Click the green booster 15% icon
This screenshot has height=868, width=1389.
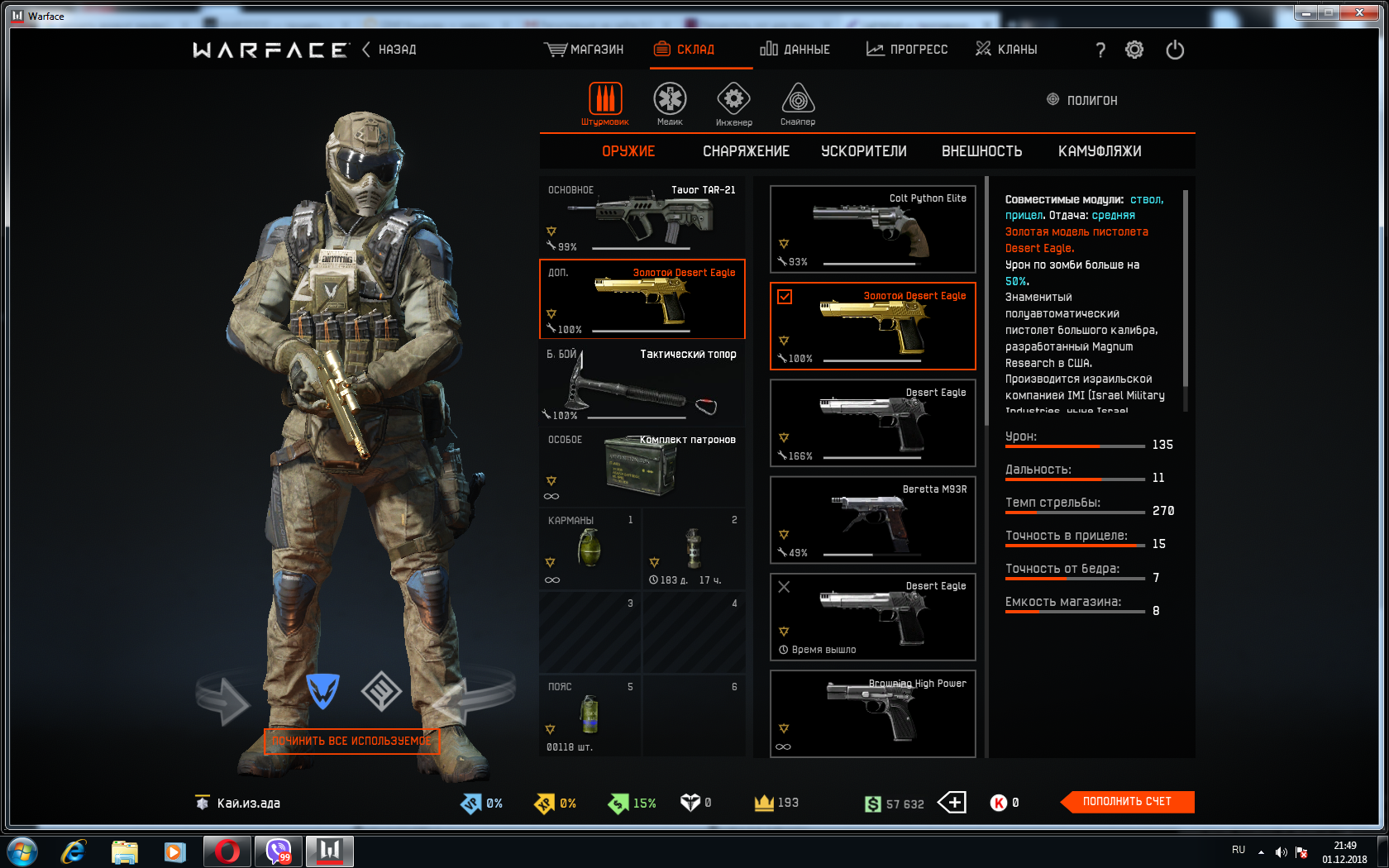pos(618,803)
